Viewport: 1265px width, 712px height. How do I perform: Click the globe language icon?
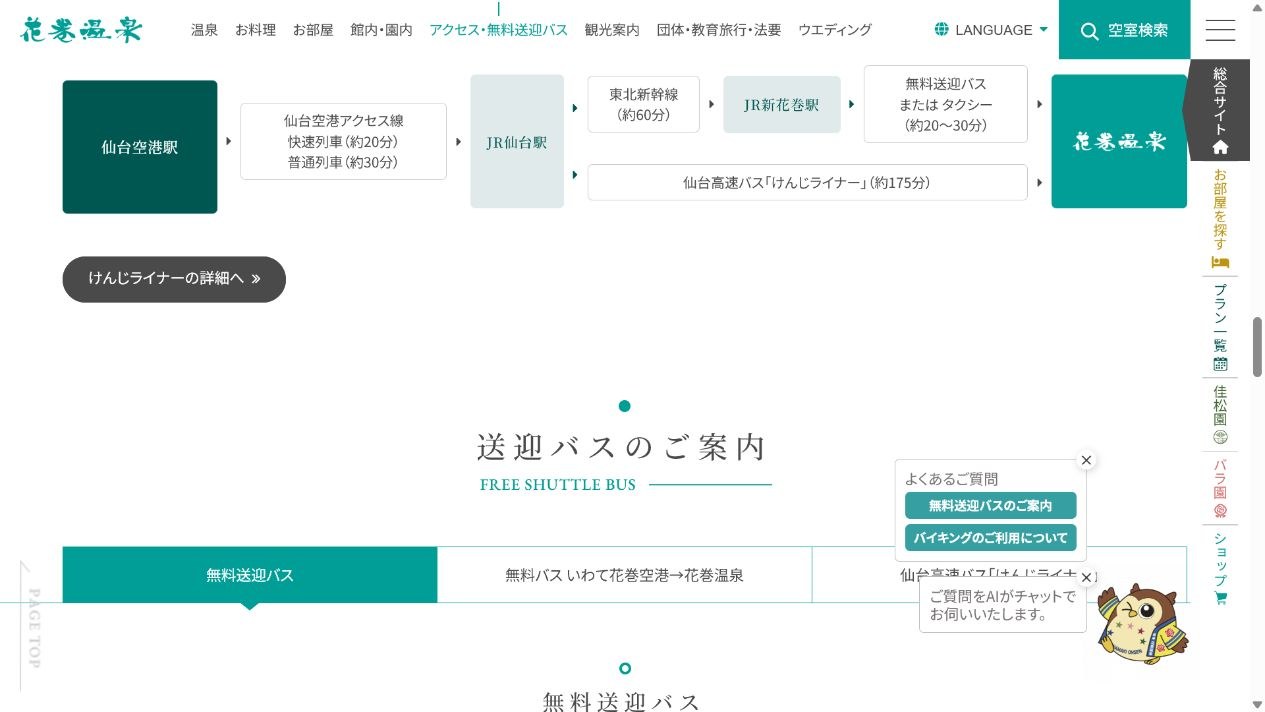pyautogui.click(x=941, y=29)
